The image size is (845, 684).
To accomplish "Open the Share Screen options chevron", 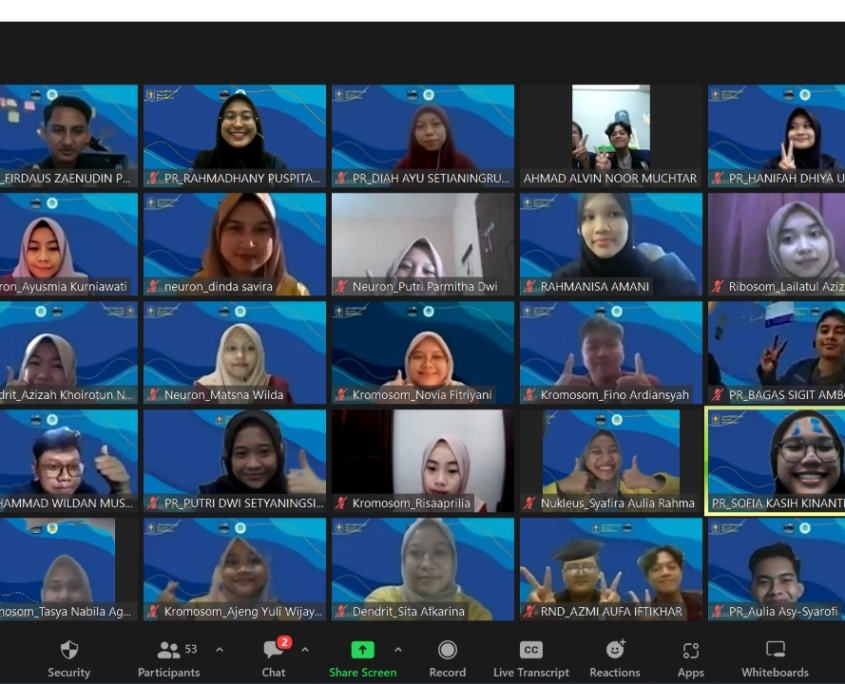I will tap(398, 648).
